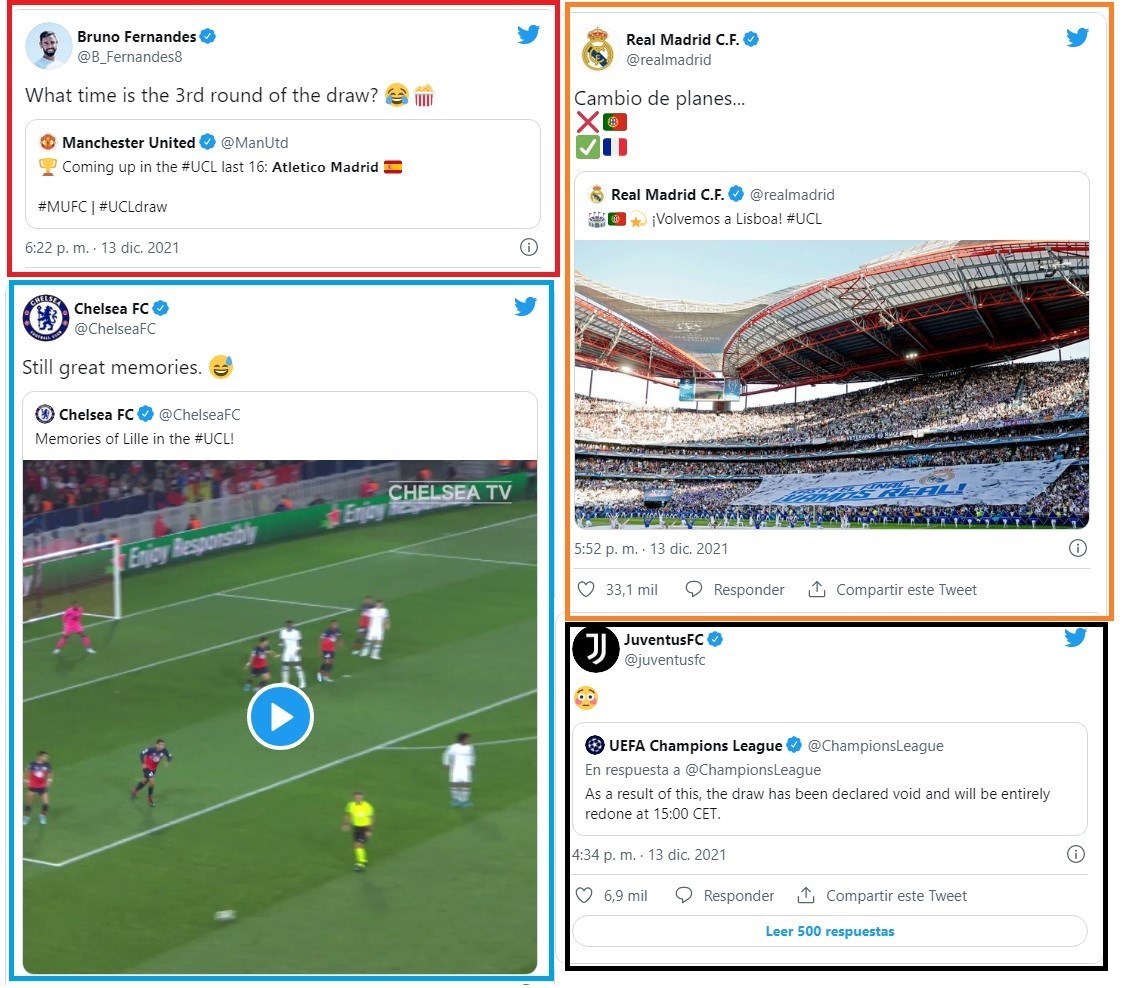
Task: Open Leer 500 respuestas link
Action: [x=829, y=931]
